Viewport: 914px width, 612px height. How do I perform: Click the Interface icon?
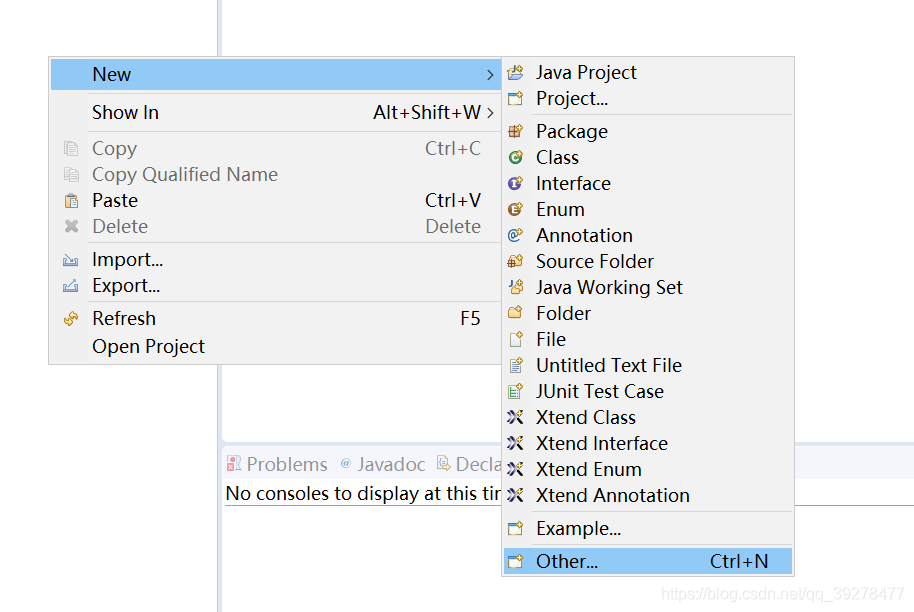515,183
